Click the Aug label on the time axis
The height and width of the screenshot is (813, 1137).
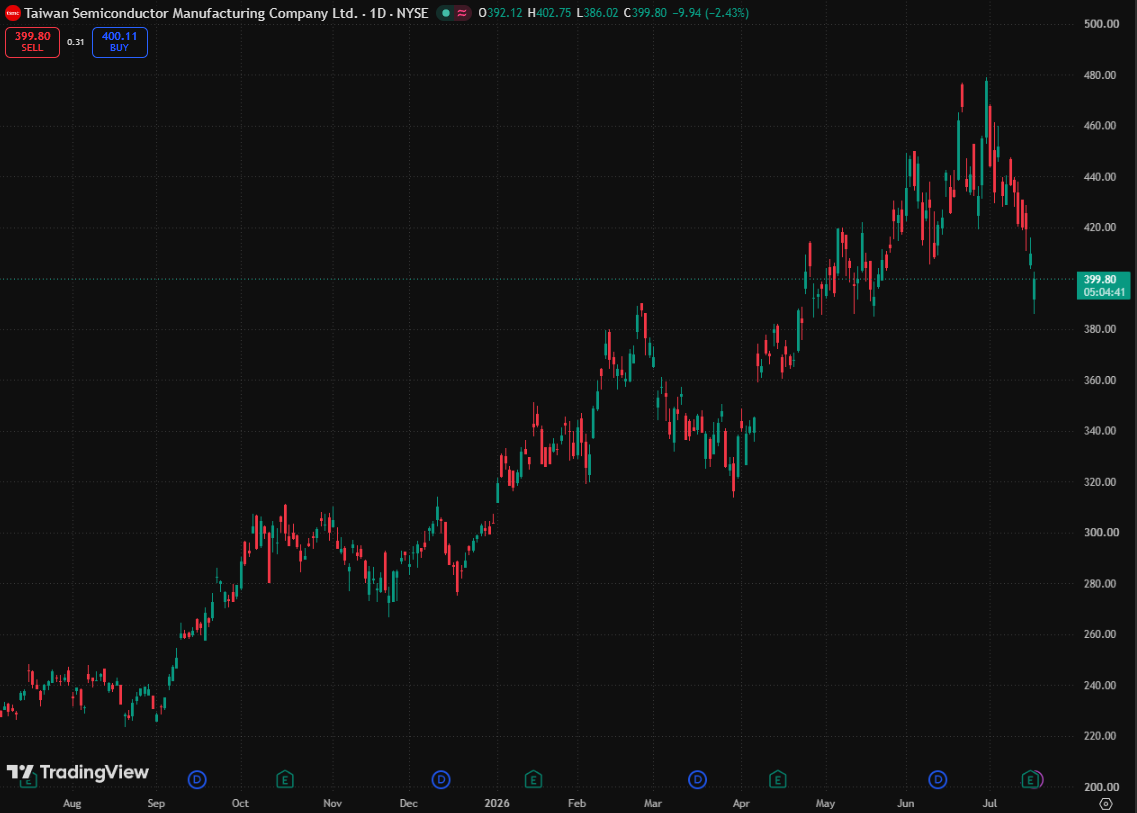(72, 804)
